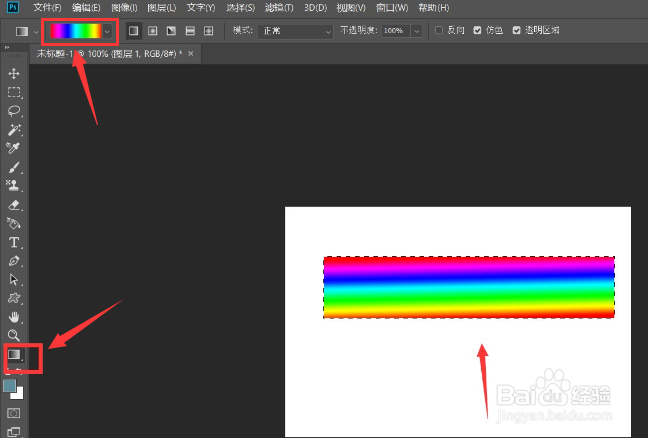This screenshot has width=648, height=438.
Task: Choose the Brush tool
Action: (x=14, y=167)
